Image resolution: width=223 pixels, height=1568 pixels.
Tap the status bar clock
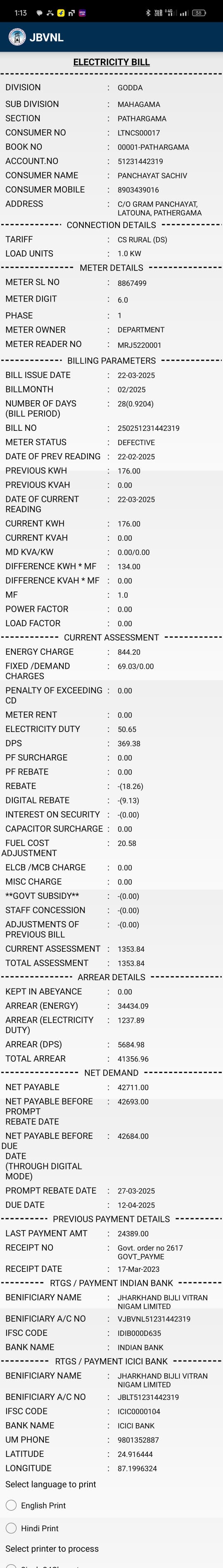[20, 13]
